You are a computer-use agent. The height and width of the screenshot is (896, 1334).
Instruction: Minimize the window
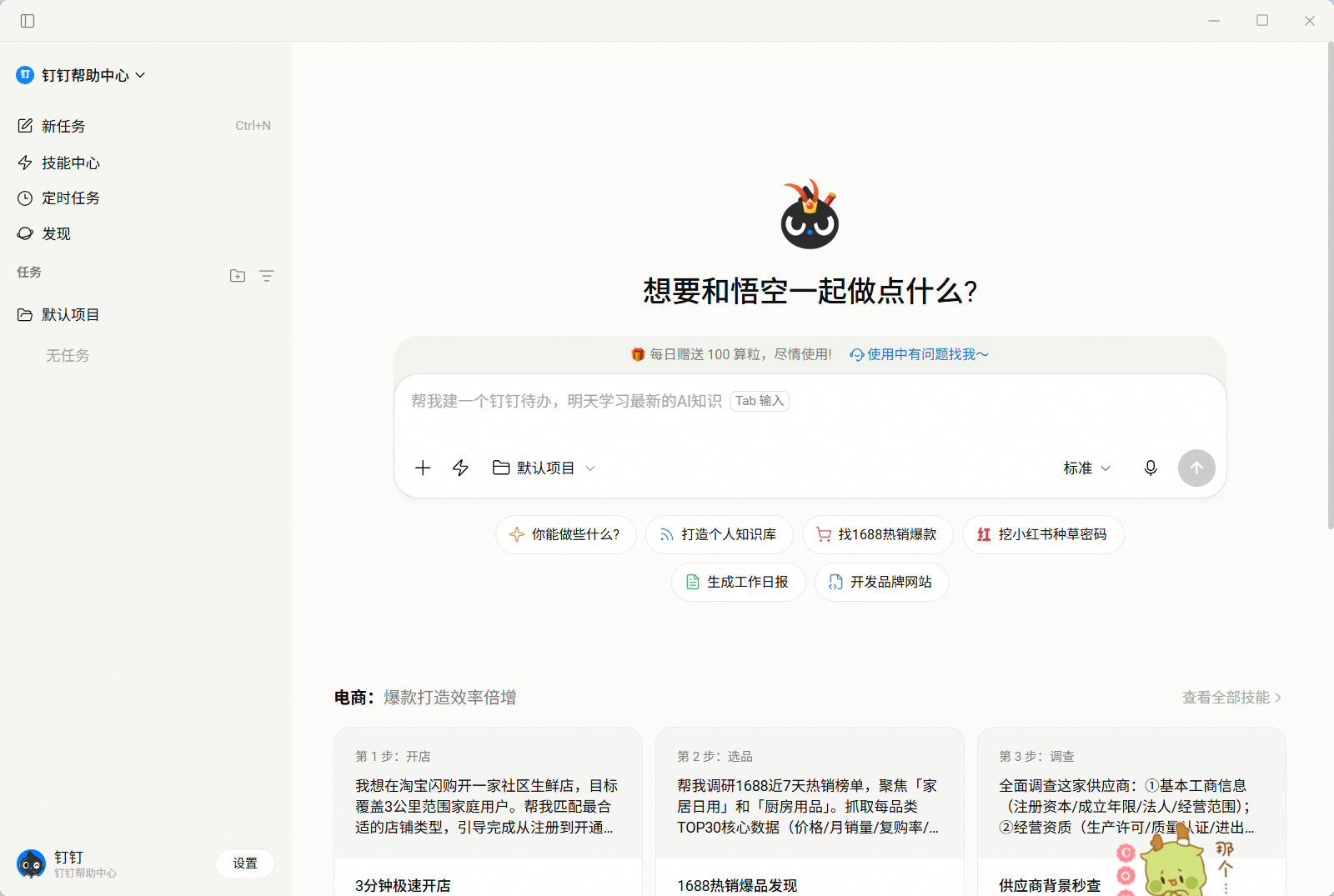(x=1214, y=21)
